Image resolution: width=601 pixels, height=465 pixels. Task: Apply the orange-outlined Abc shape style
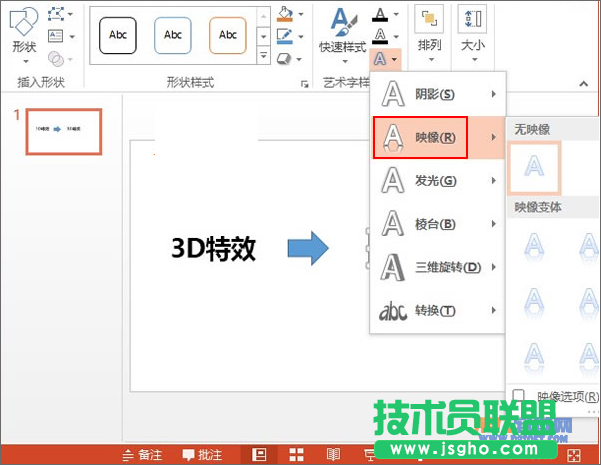(x=228, y=35)
